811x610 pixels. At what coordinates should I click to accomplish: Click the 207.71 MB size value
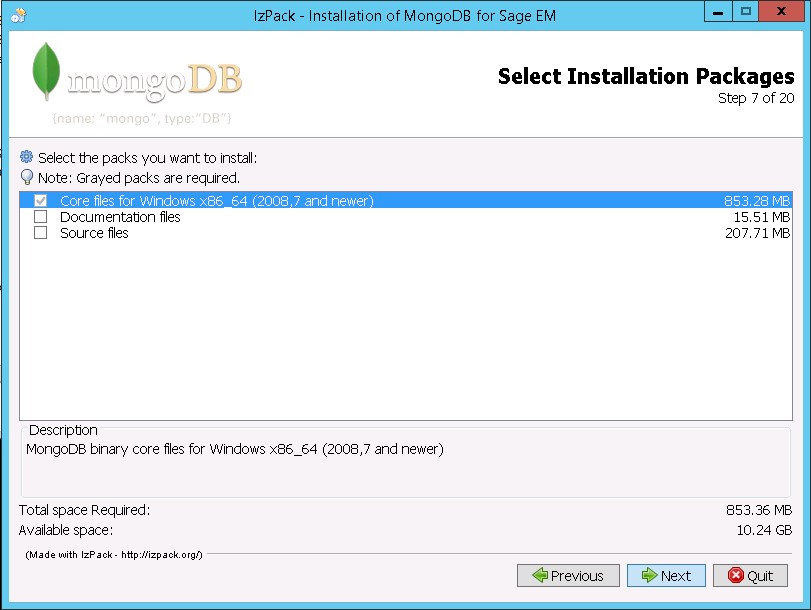[x=757, y=233]
